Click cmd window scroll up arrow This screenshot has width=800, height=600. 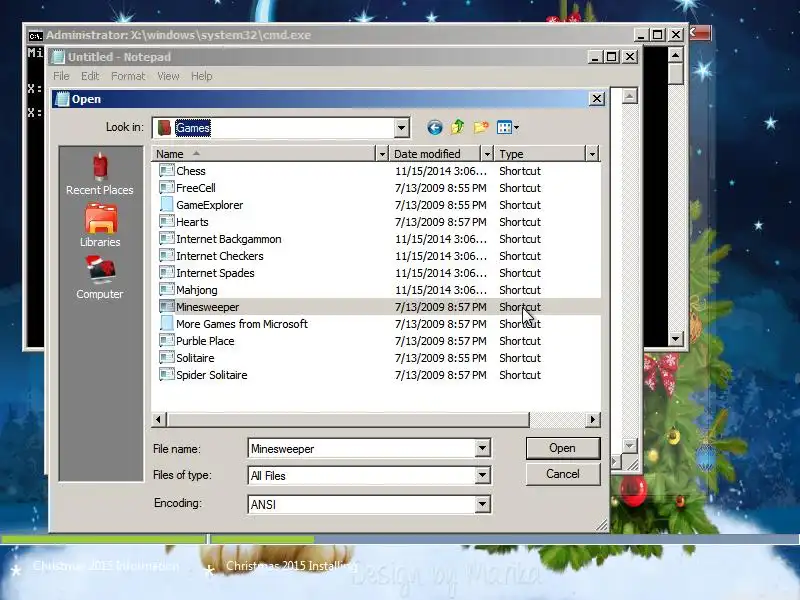coord(676,55)
